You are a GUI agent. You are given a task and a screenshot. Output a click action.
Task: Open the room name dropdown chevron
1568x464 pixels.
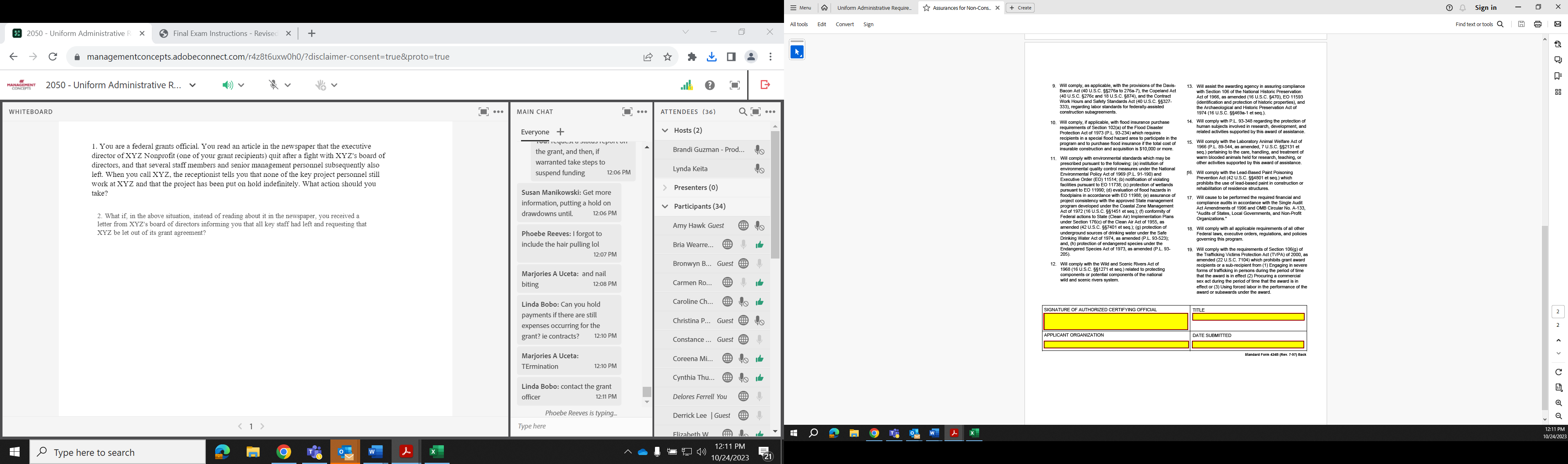click(193, 85)
